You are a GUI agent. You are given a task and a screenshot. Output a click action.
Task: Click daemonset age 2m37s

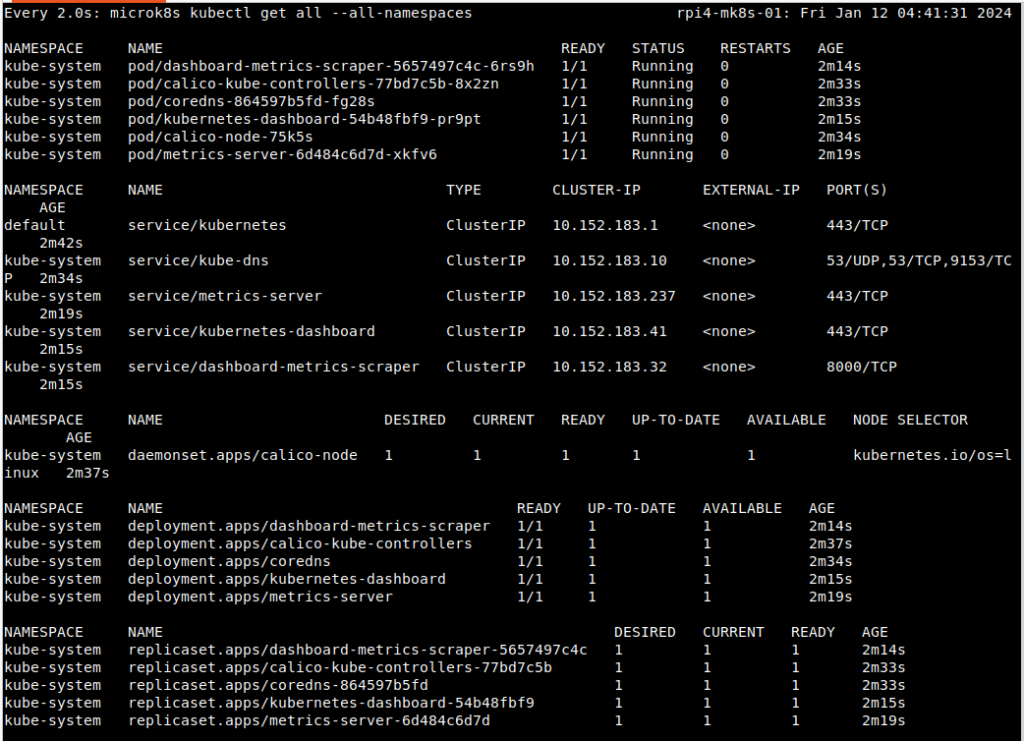pyautogui.click(x=88, y=473)
